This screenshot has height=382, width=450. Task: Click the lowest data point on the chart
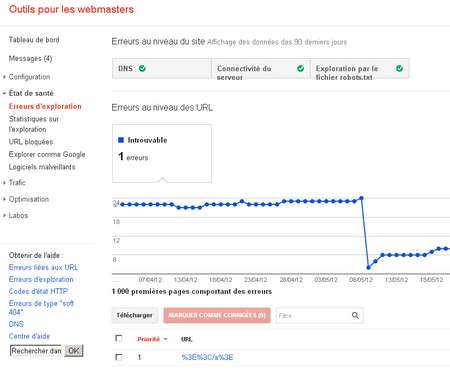pyautogui.click(x=368, y=267)
